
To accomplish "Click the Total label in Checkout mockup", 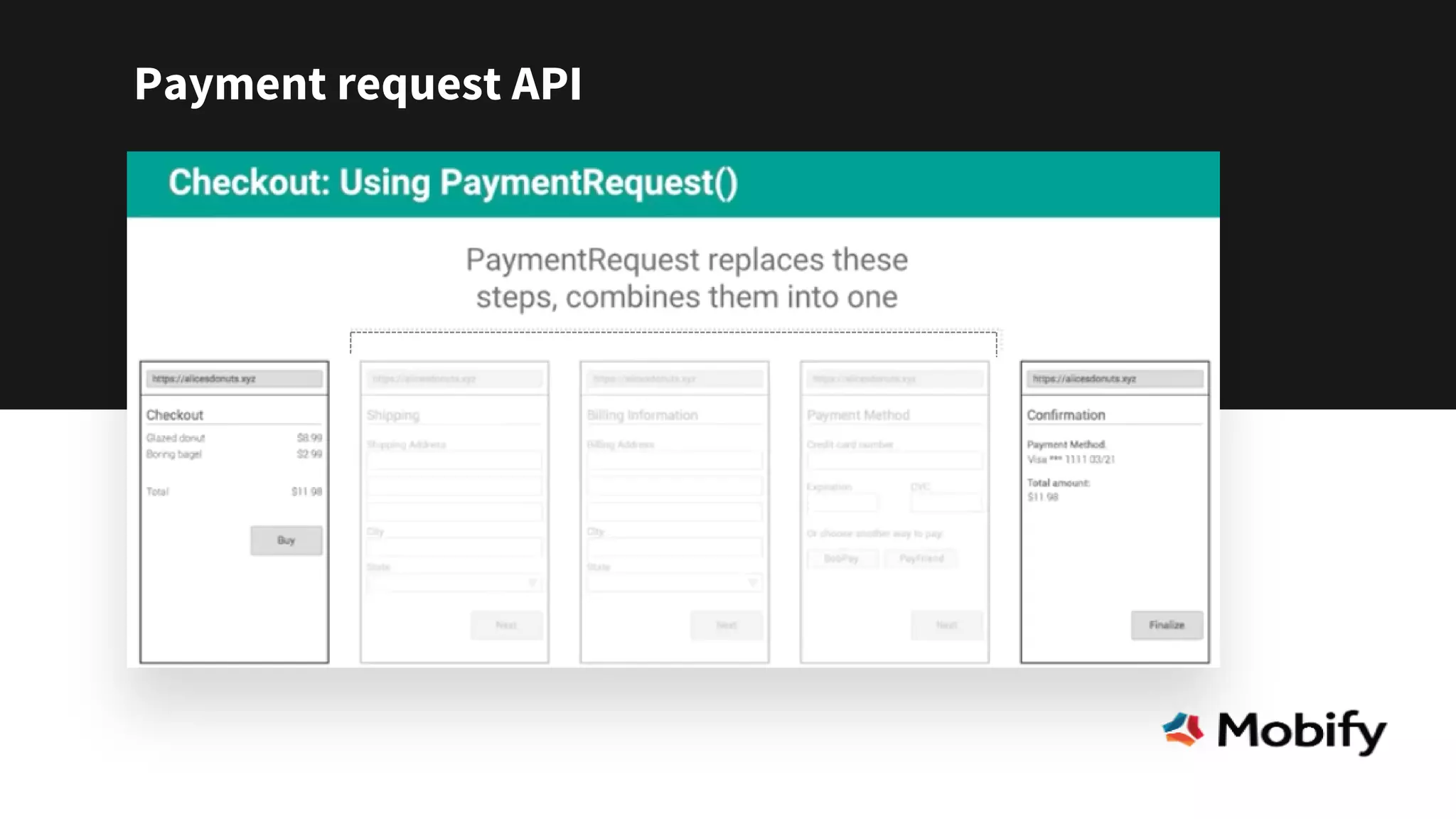I will 158,491.
